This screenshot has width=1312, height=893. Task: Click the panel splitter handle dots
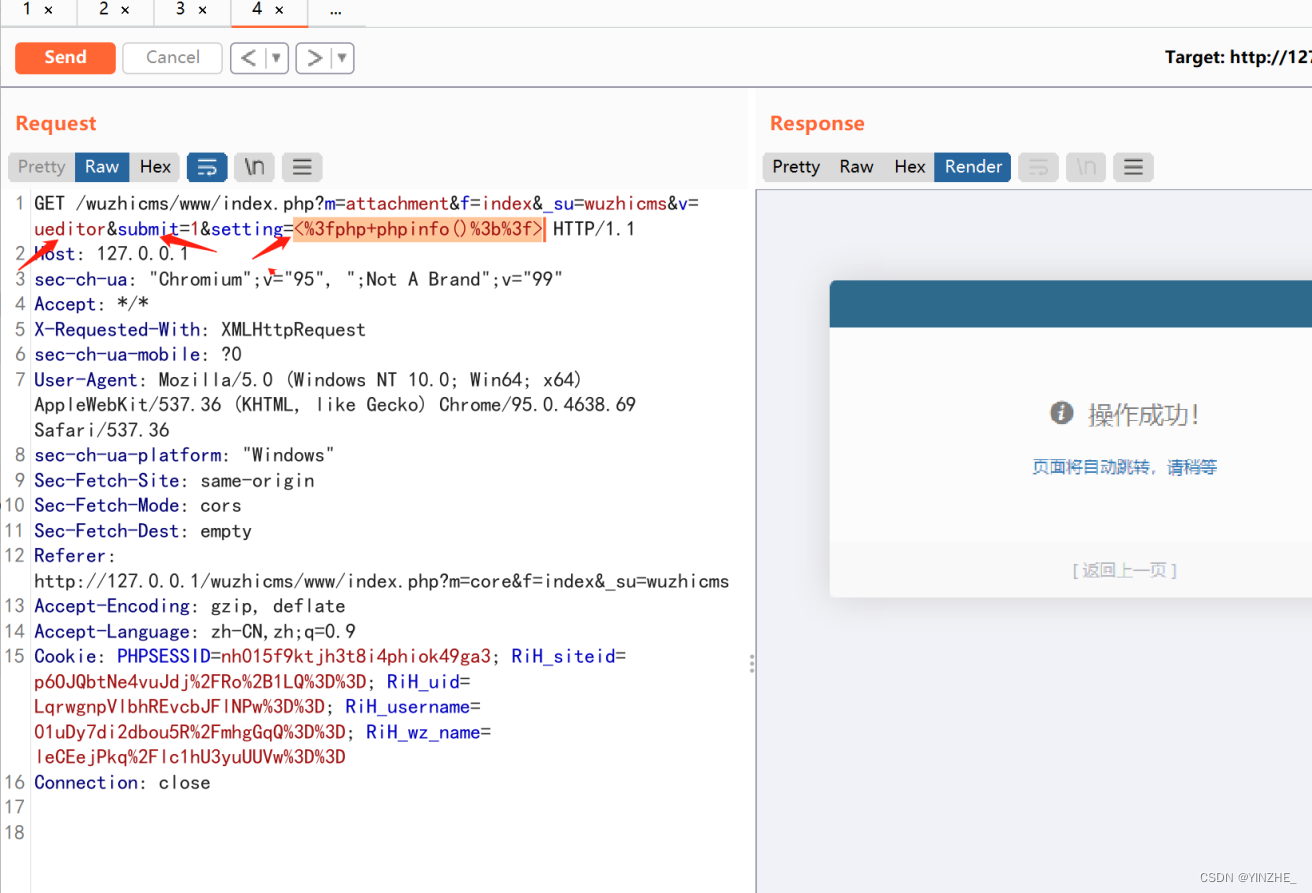(x=751, y=664)
